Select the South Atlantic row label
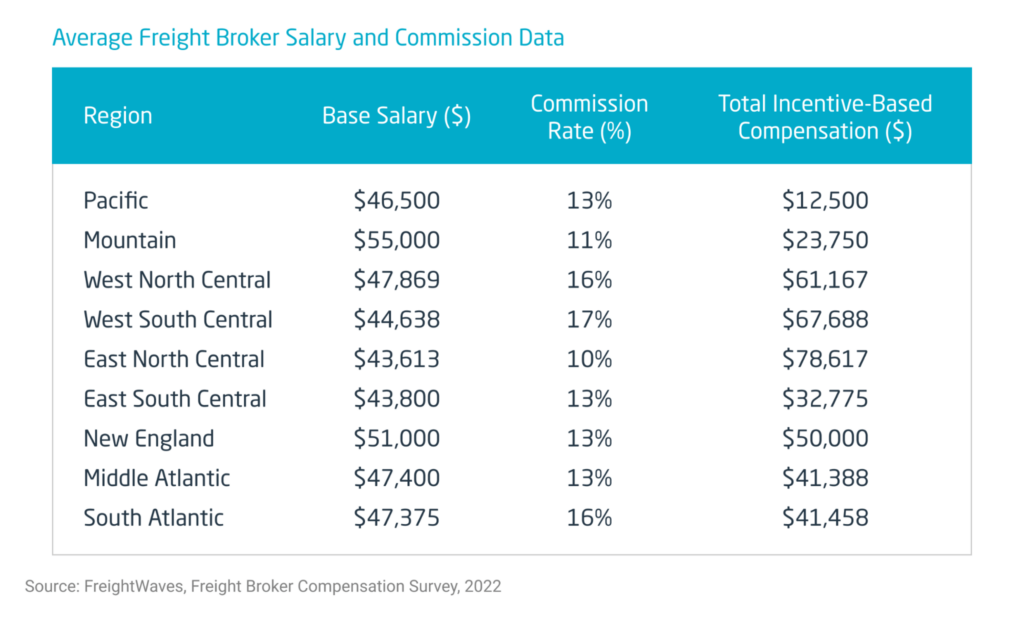Viewport: 1024px width, 623px height. [x=154, y=518]
